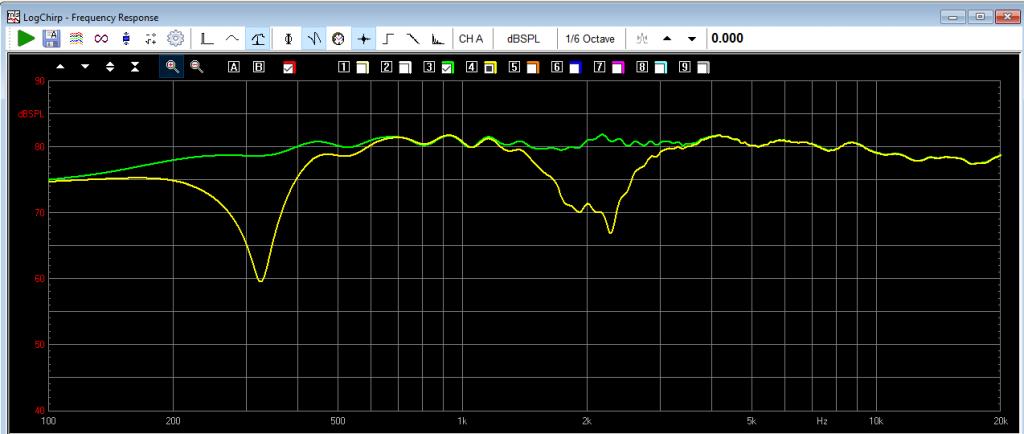Select cursor A button
1024x434 pixels.
tap(234, 67)
